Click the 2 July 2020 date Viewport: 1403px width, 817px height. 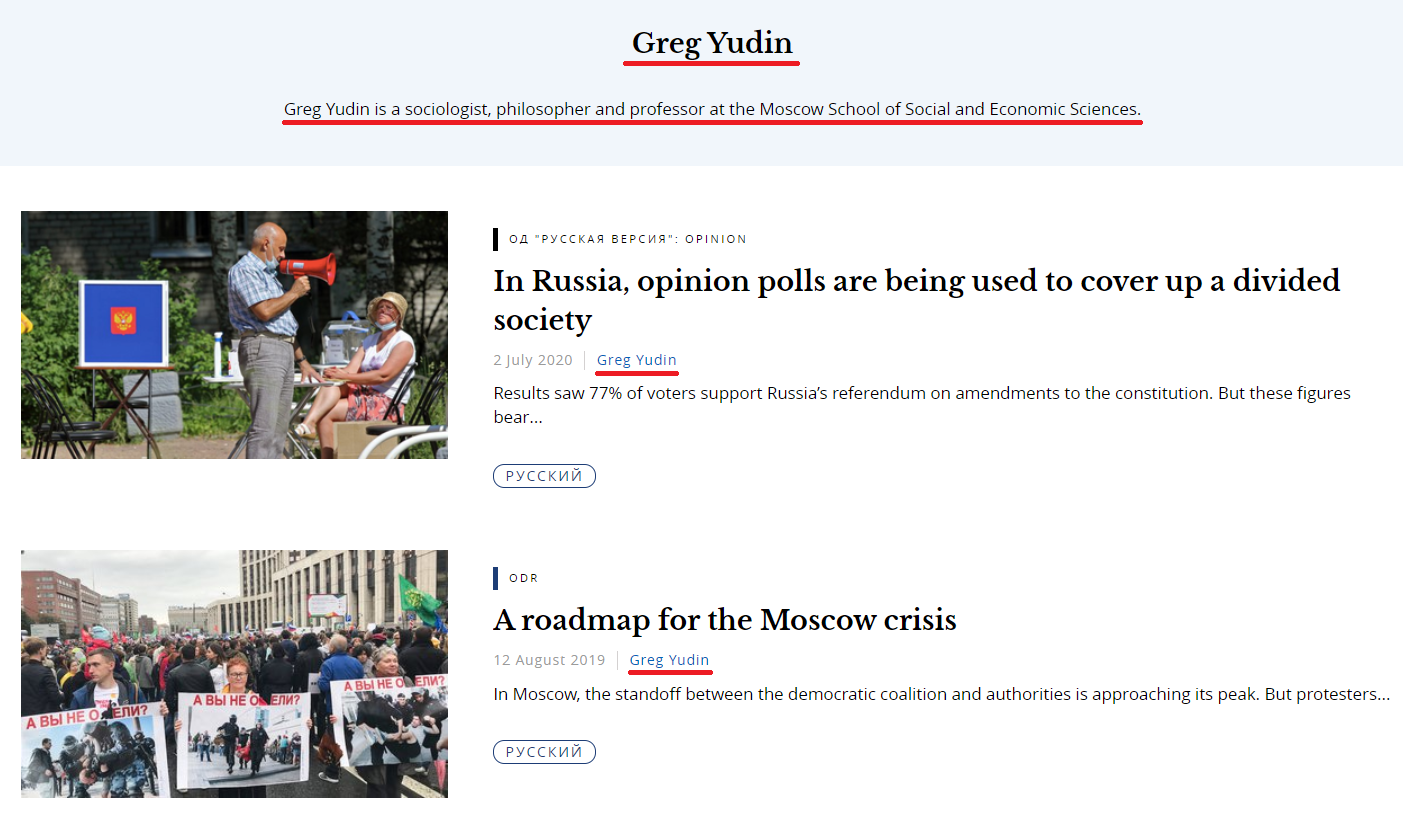pos(533,360)
